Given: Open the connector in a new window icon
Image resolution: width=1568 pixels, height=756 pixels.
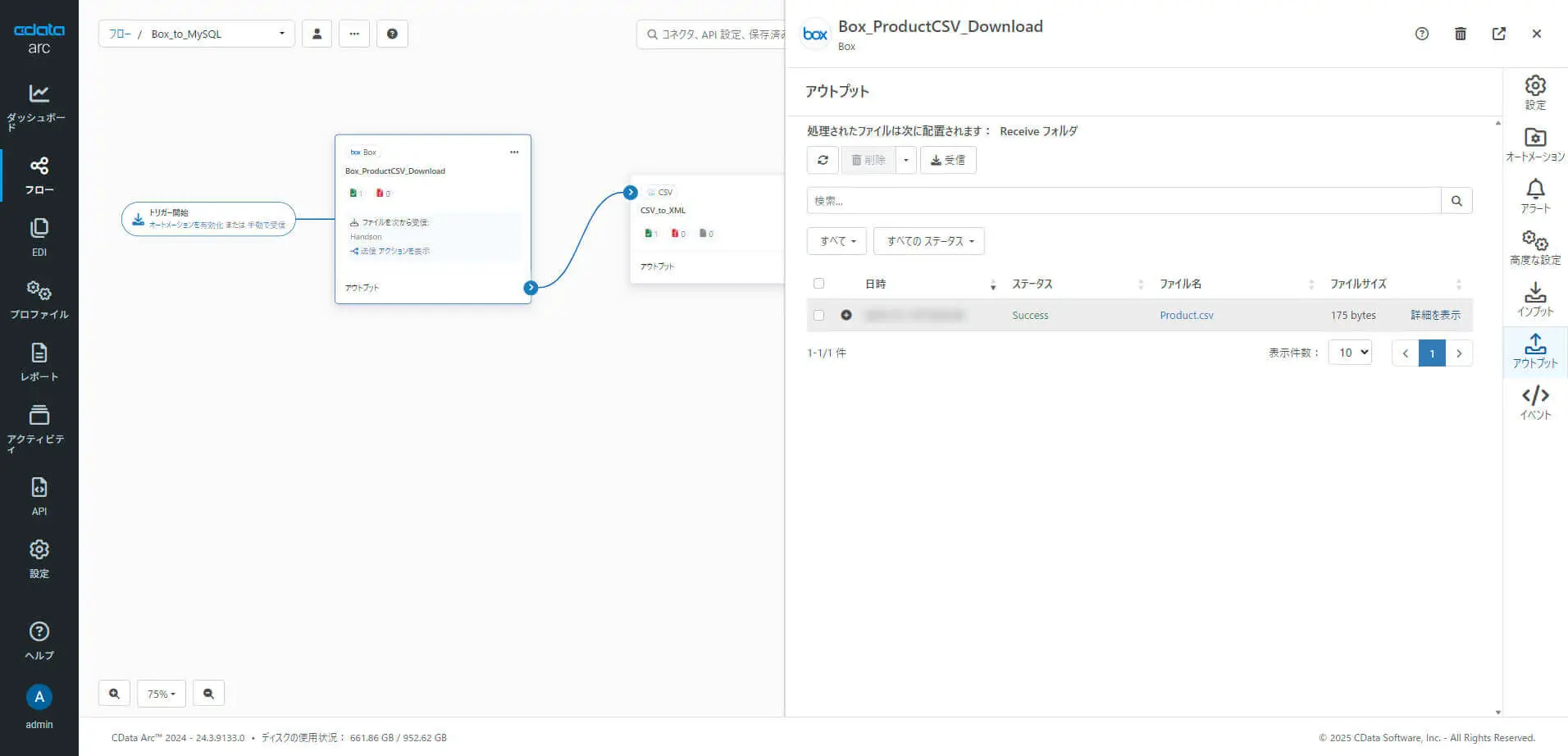Looking at the screenshot, I should tap(1499, 34).
